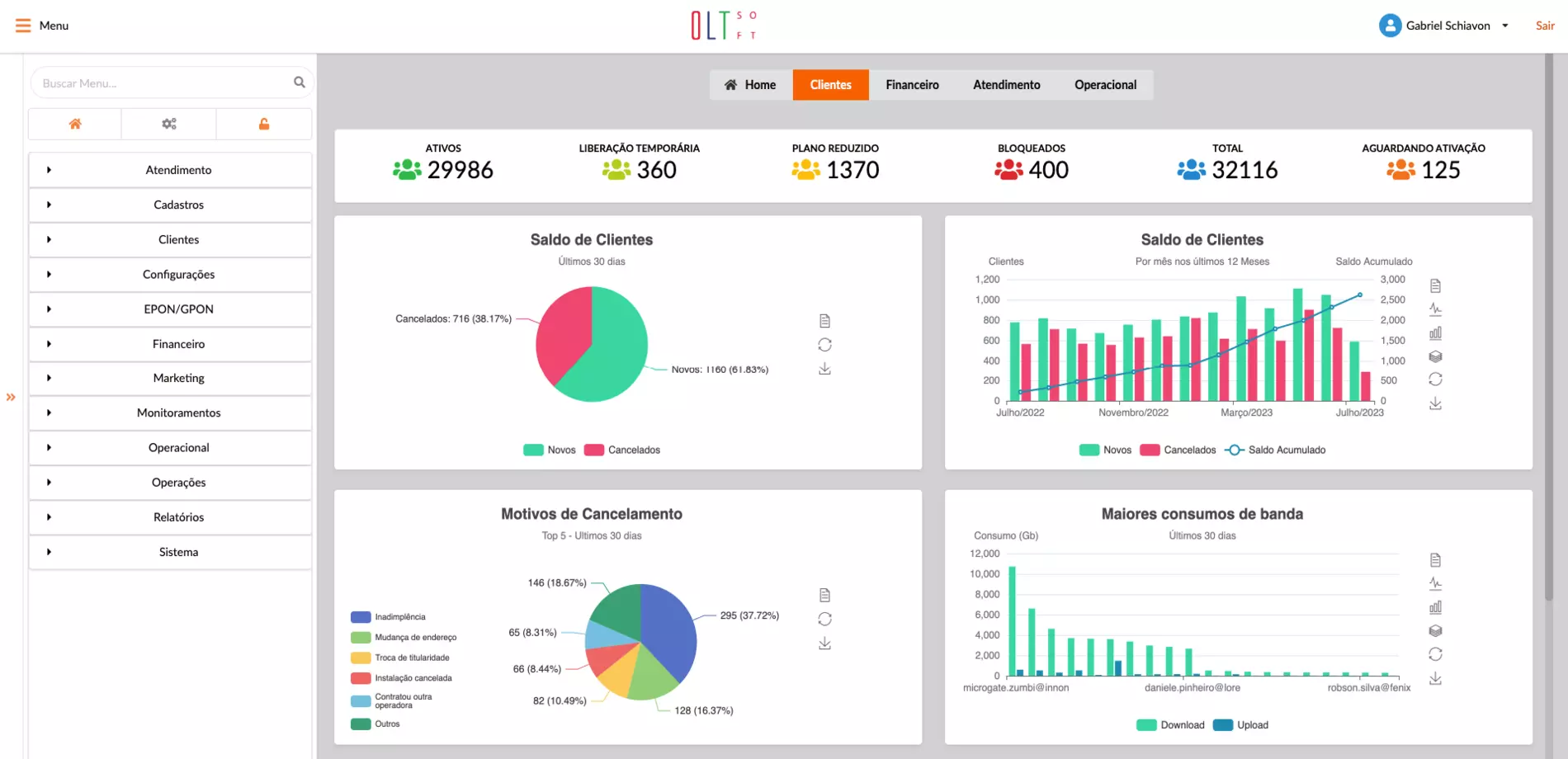This screenshot has height=759, width=1568.
Task: Stack series on monthly Saldo de Clientes chart
Action: [x=1435, y=356]
